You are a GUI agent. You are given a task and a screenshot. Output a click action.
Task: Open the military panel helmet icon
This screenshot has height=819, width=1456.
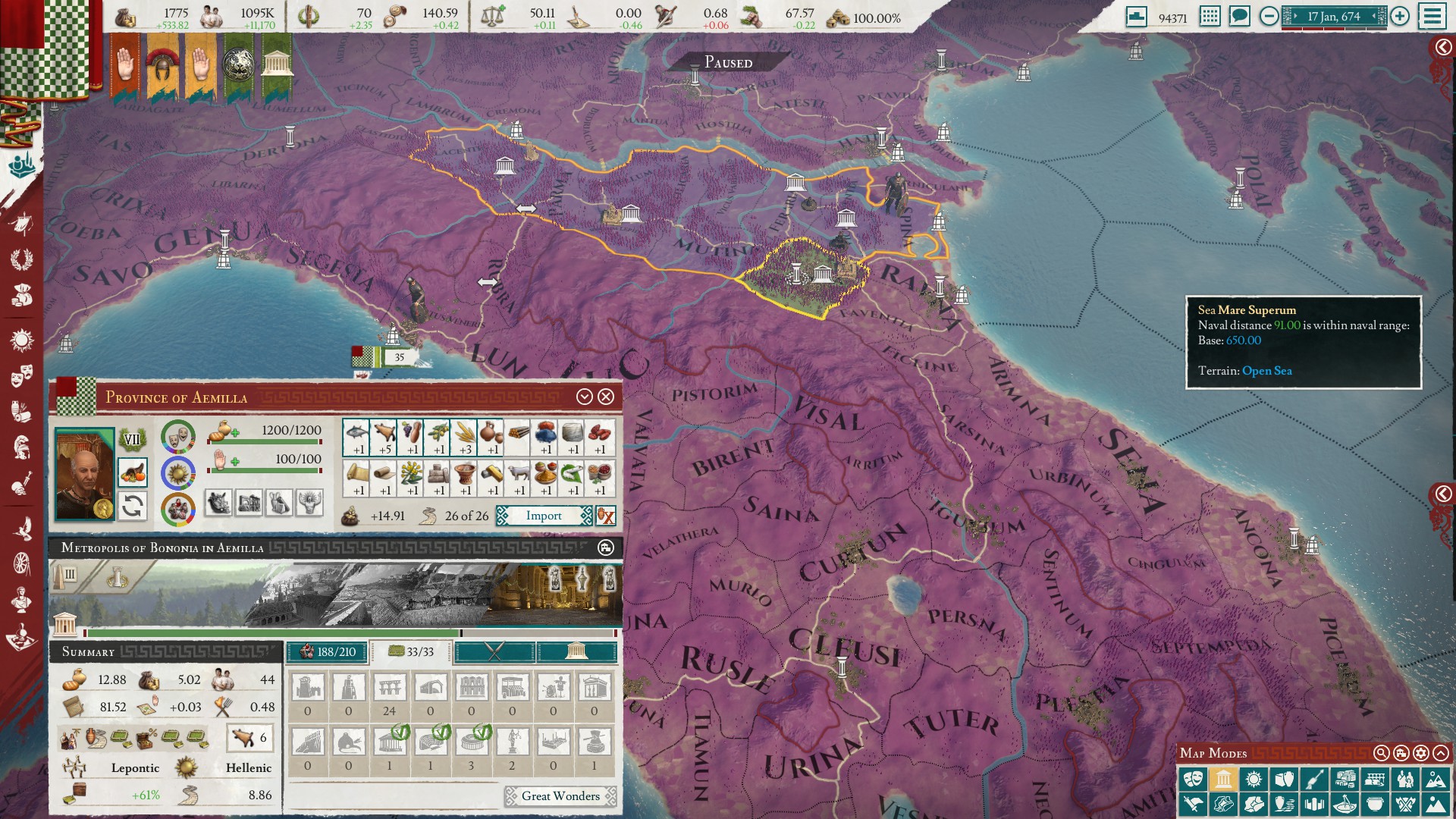[x=23, y=446]
